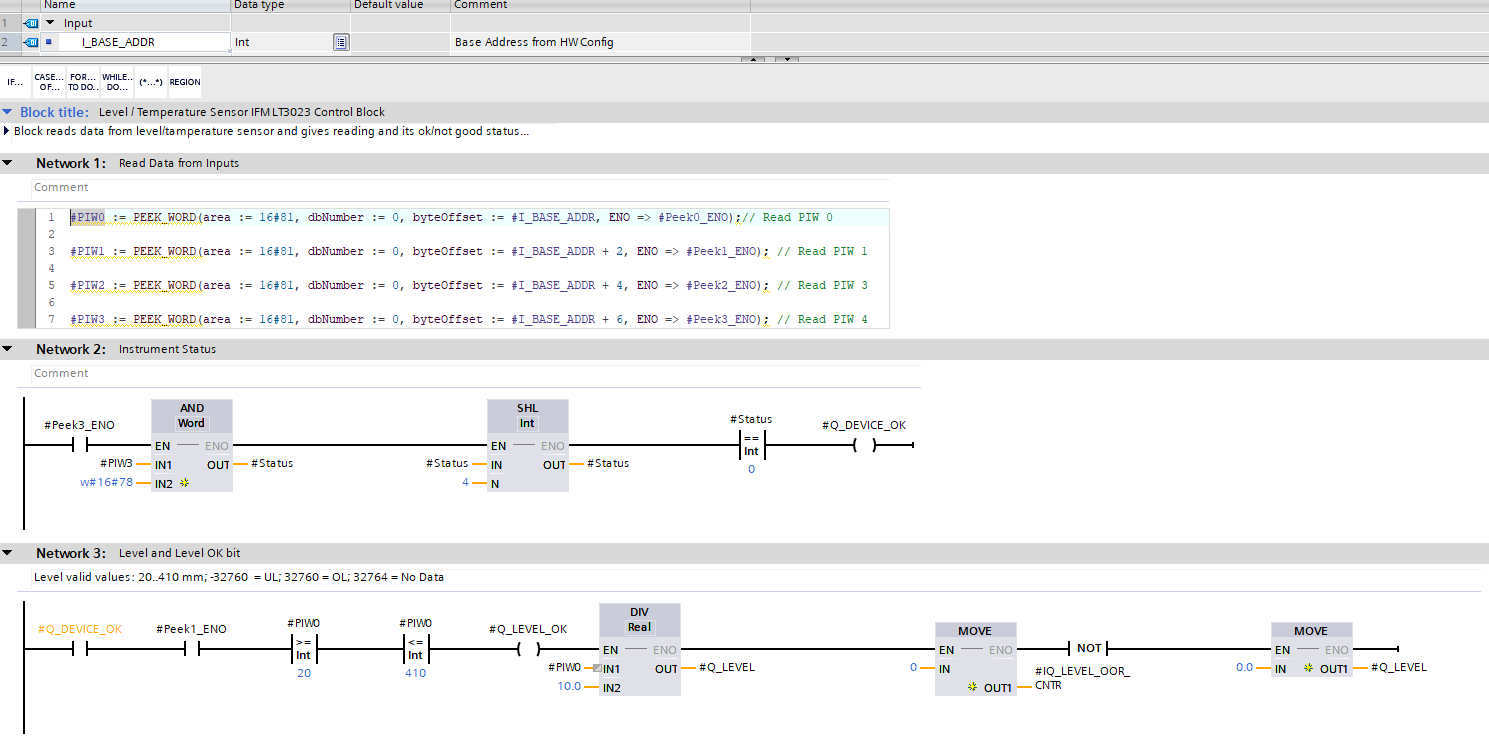Insert a REGION instruction
This screenshot has width=1489, height=740.
(x=185, y=82)
